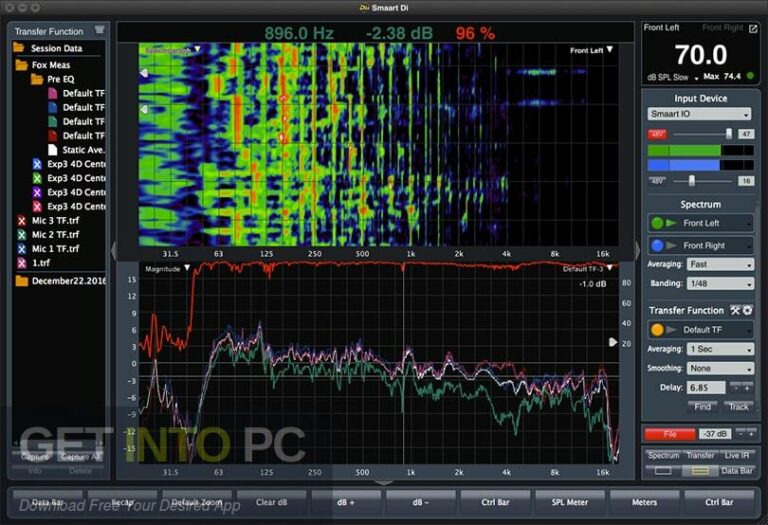Open the Default TF-3 trace selector dropdown
Image resolution: width=768 pixels, height=525 pixels.
pos(610,268)
